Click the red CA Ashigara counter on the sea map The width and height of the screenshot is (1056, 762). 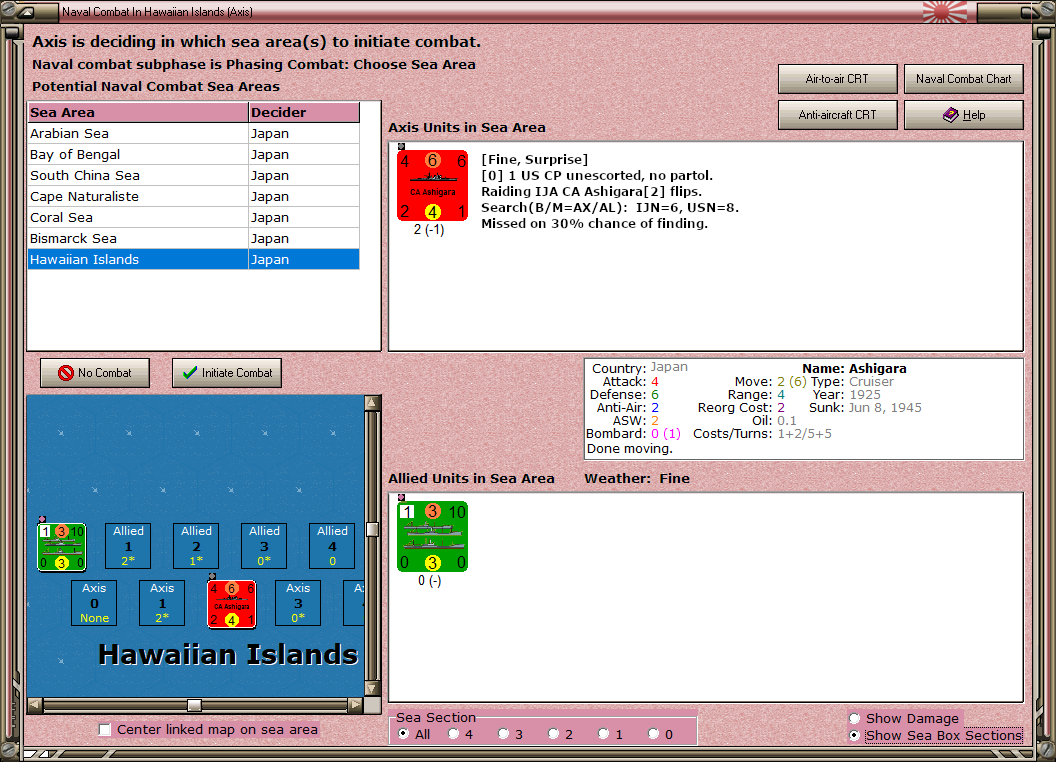click(x=232, y=604)
